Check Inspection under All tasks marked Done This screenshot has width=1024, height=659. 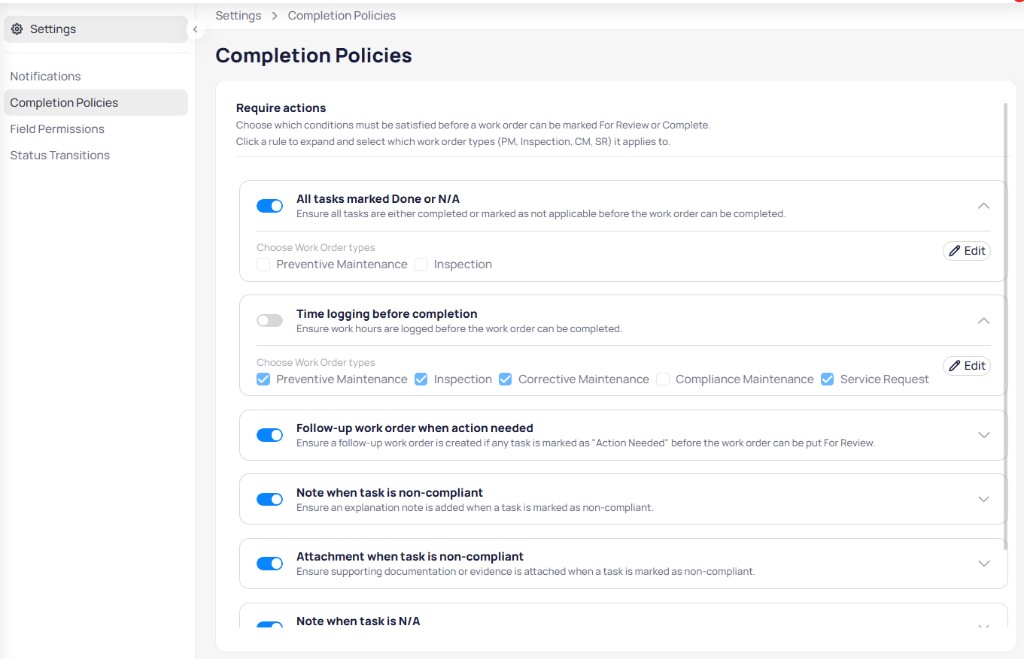click(421, 265)
